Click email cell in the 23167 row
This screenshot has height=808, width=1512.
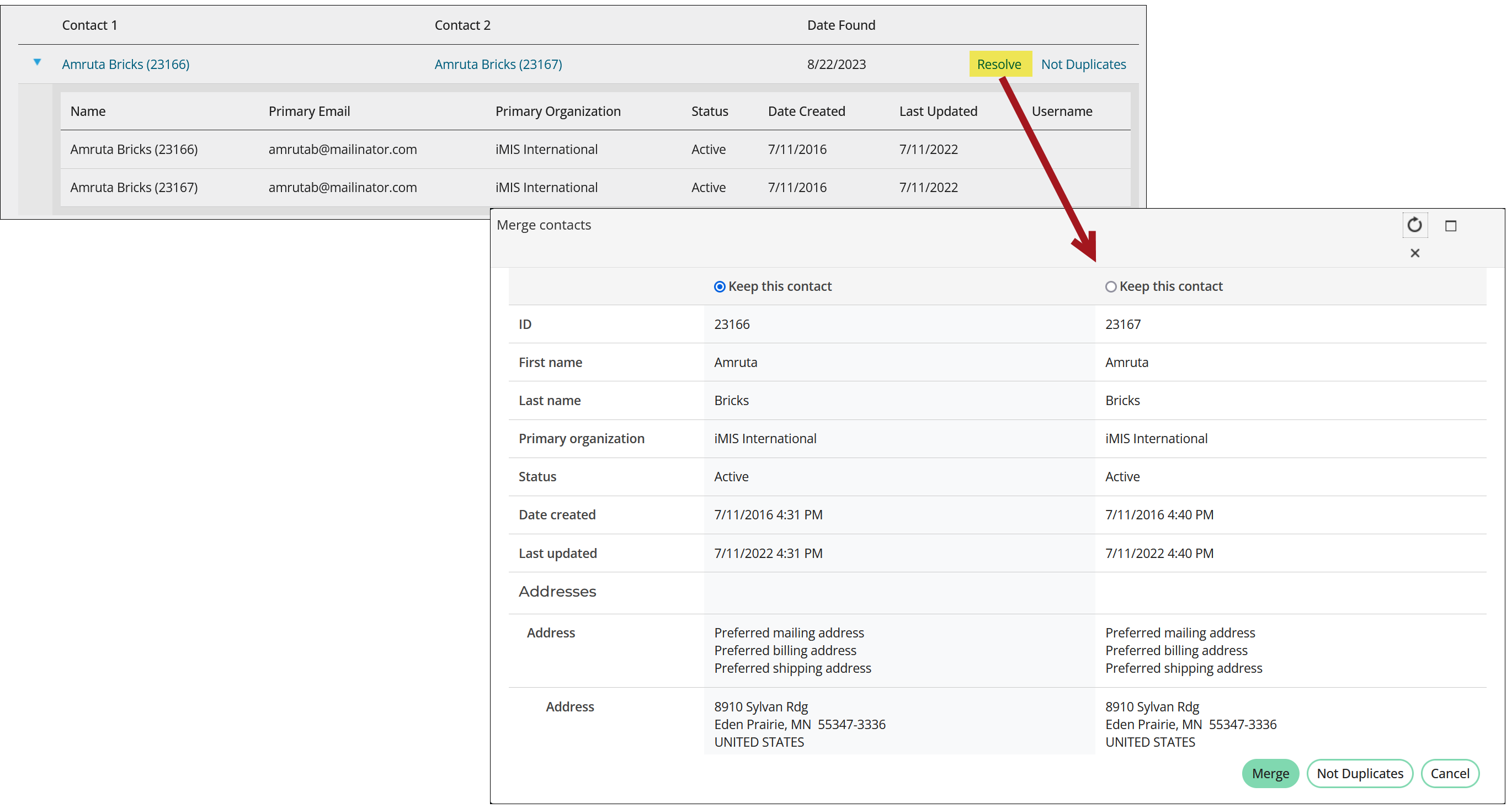click(343, 187)
